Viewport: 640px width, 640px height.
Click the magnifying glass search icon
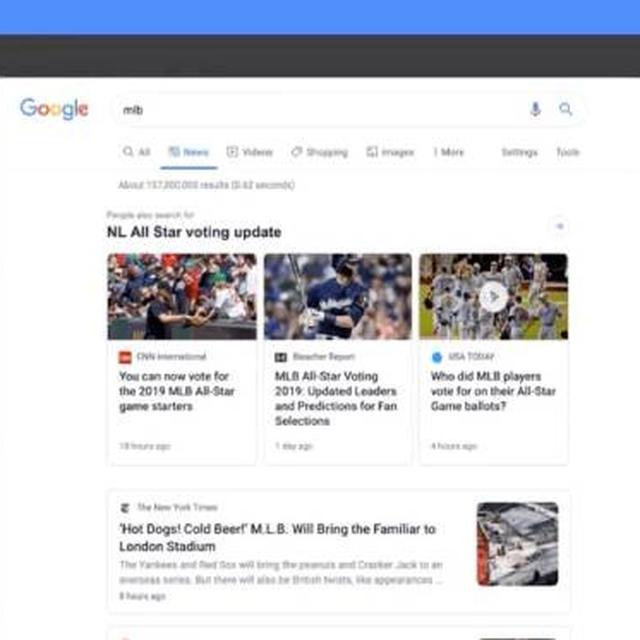click(565, 109)
